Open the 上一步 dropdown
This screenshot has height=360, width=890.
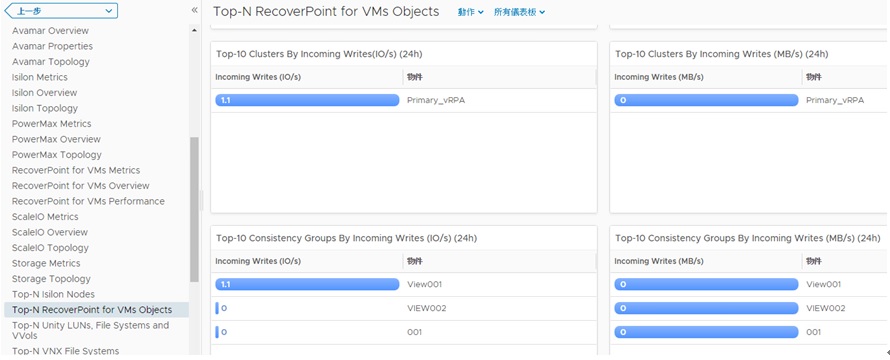pyautogui.click(x=61, y=11)
